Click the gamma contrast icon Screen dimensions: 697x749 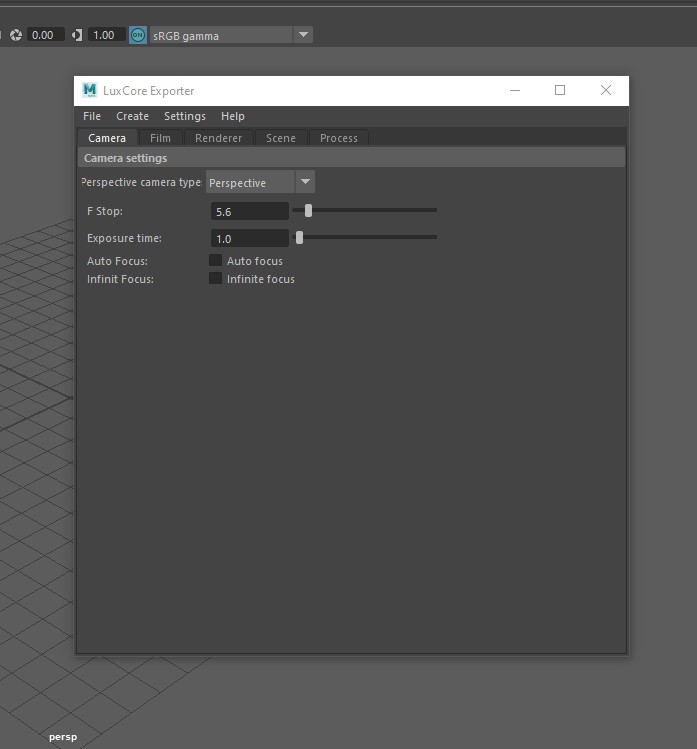77,35
